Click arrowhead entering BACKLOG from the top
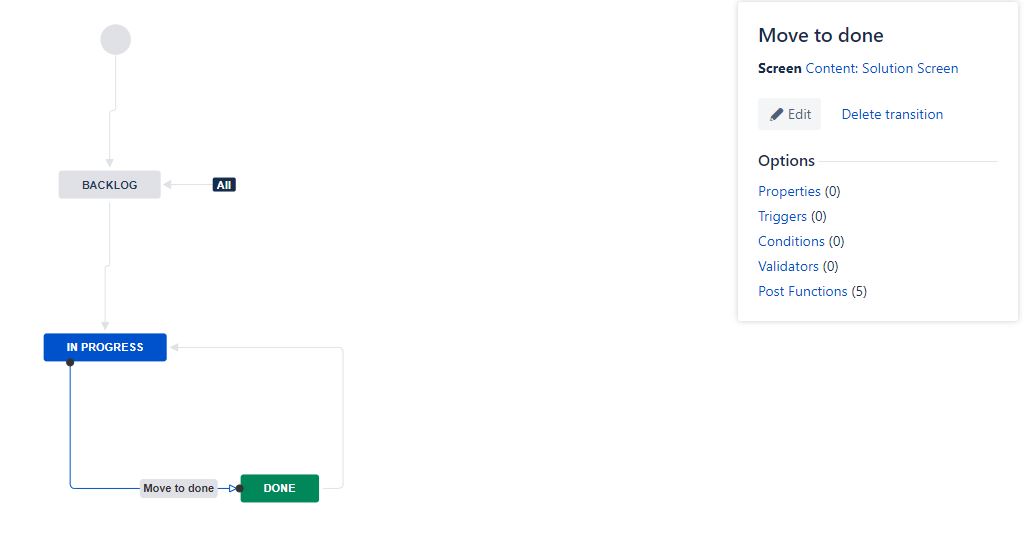Viewport: 1032px width, 560px height. point(109,163)
